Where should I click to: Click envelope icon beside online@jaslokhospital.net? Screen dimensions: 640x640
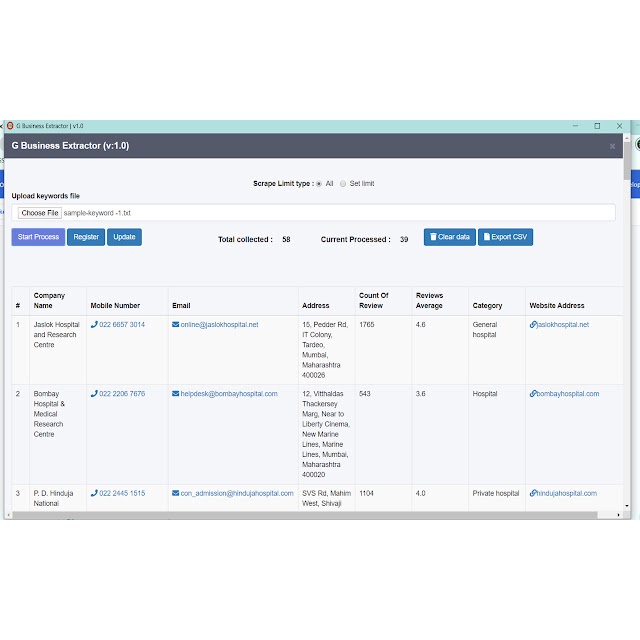[x=176, y=325]
